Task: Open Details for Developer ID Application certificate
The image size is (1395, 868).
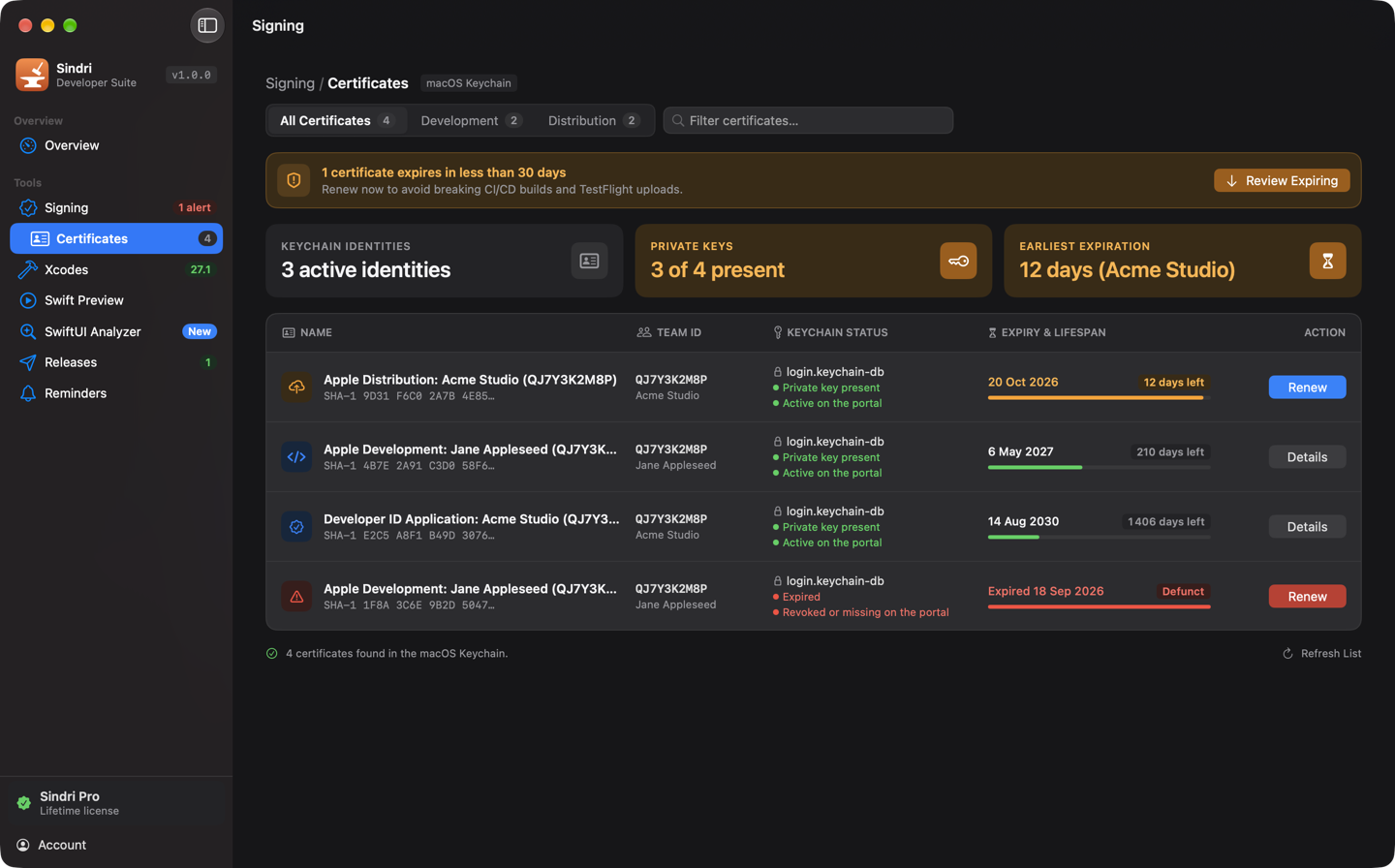Action: pos(1307,526)
